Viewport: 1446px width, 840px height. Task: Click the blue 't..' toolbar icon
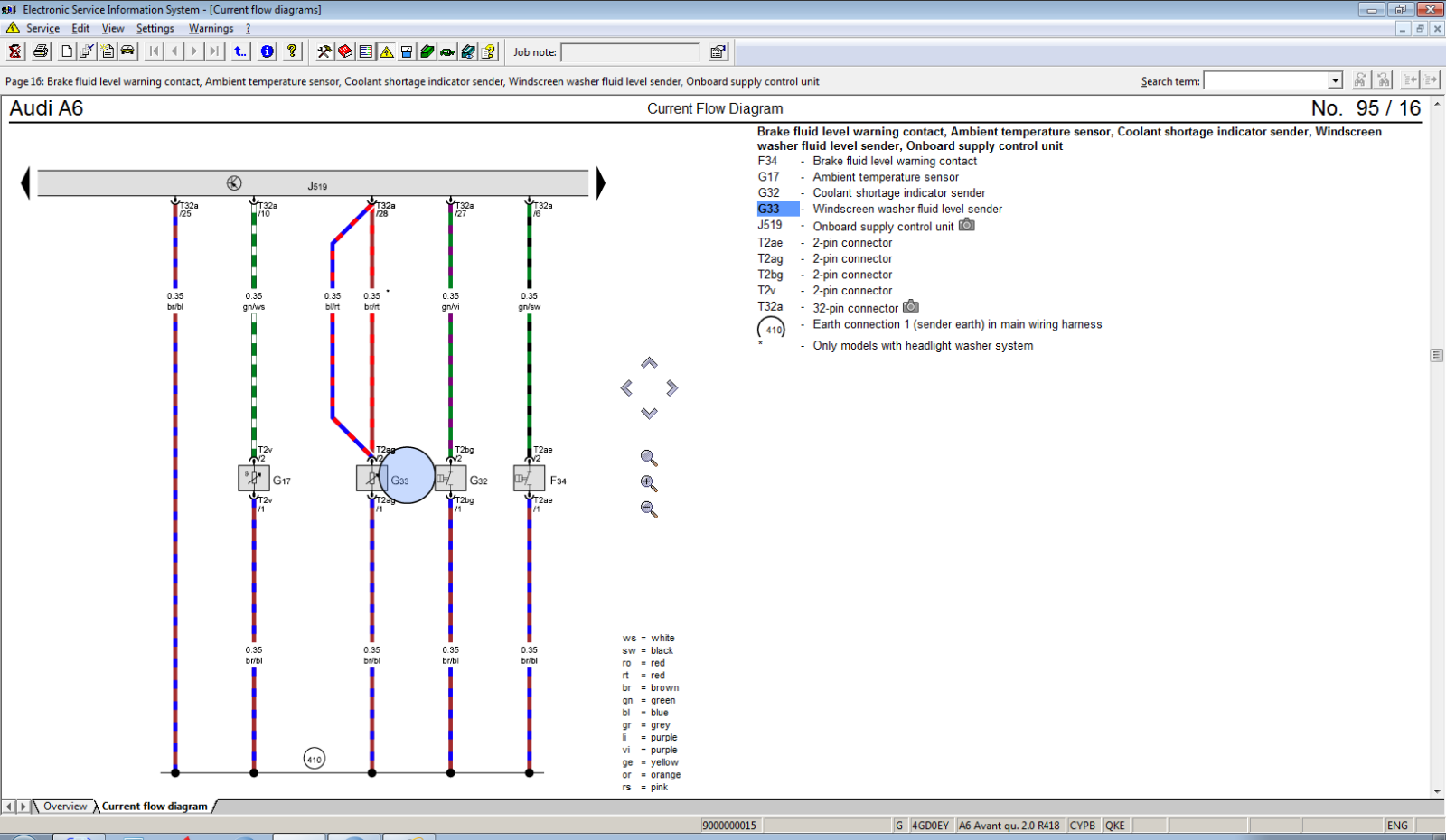coord(240,51)
